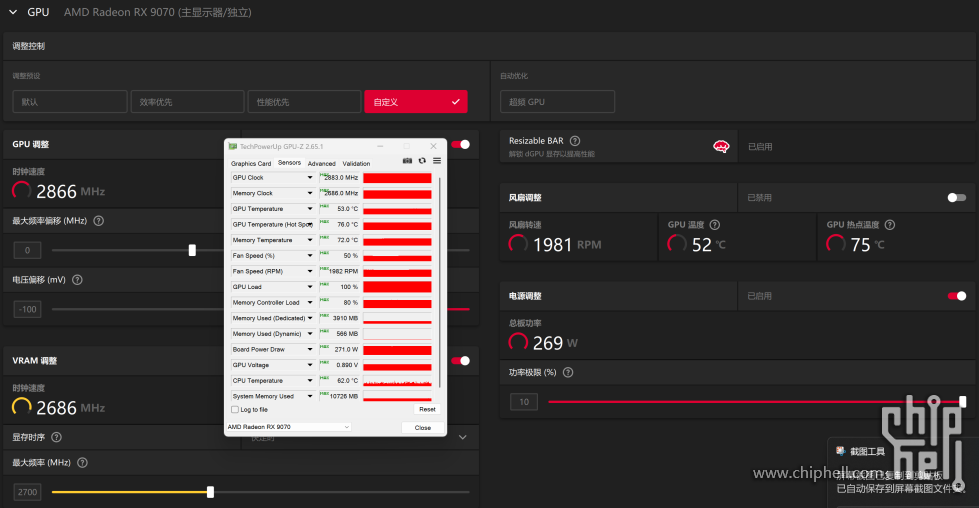Select the 自定义 tuning preset
The height and width of the screenshot is (508, 979).
coord(416,102)
